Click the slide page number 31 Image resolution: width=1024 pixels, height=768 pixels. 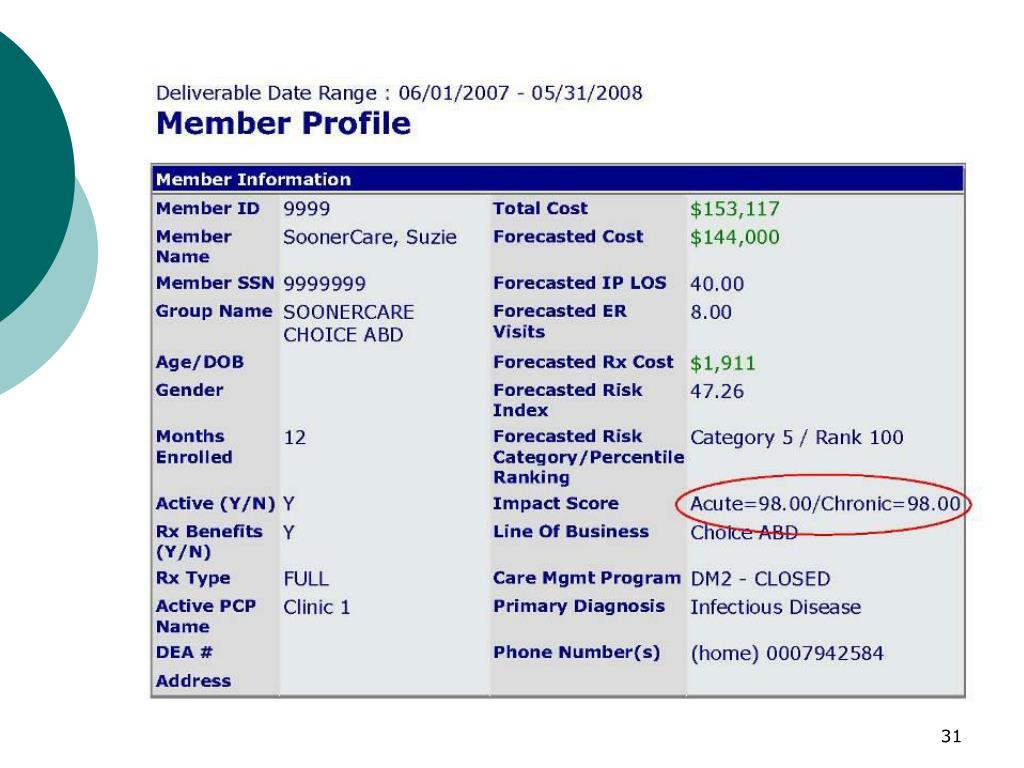tap(951, 737)
